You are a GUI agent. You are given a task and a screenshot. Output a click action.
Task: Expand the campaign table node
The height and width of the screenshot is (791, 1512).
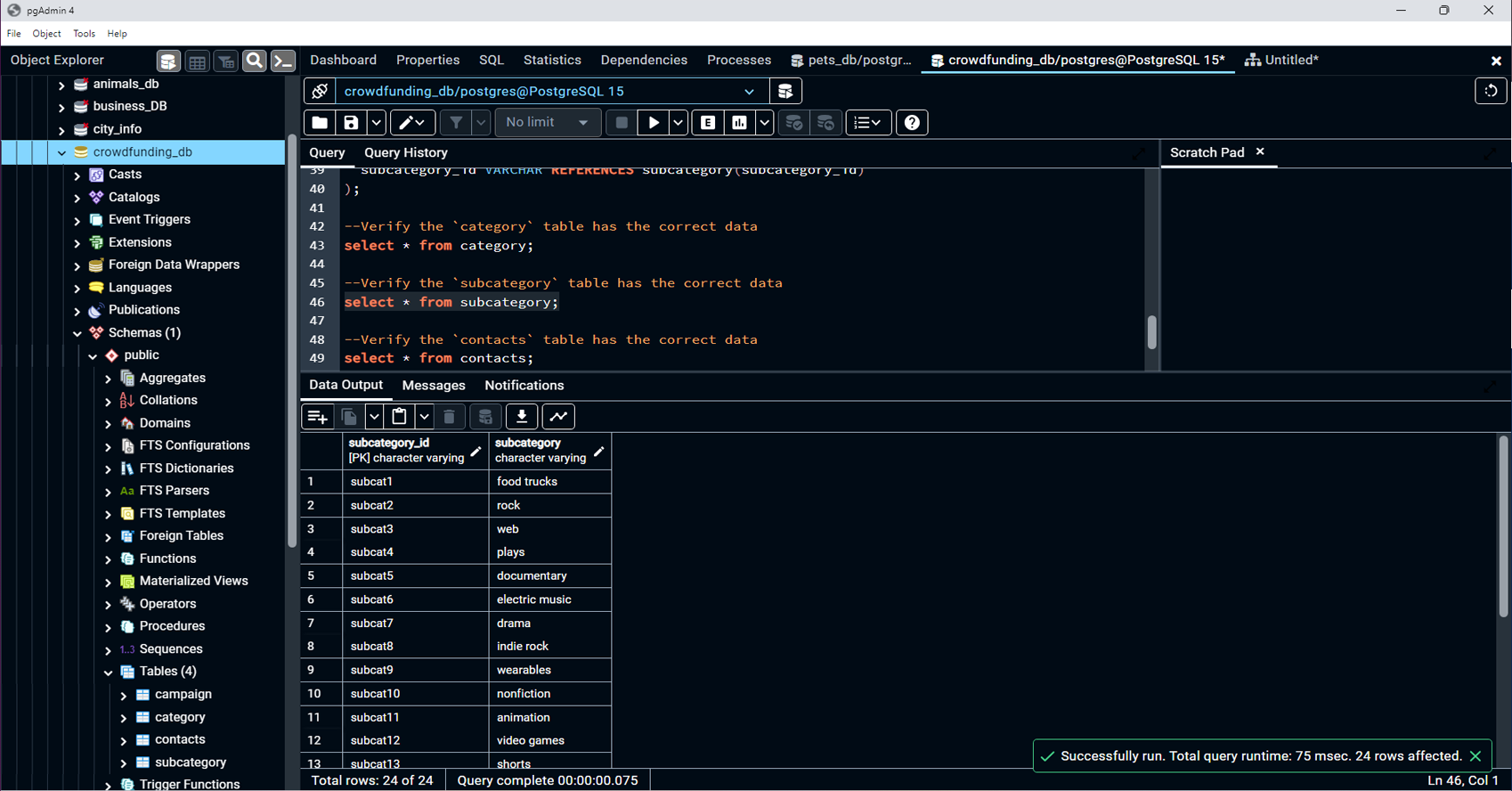pos(124,695)
